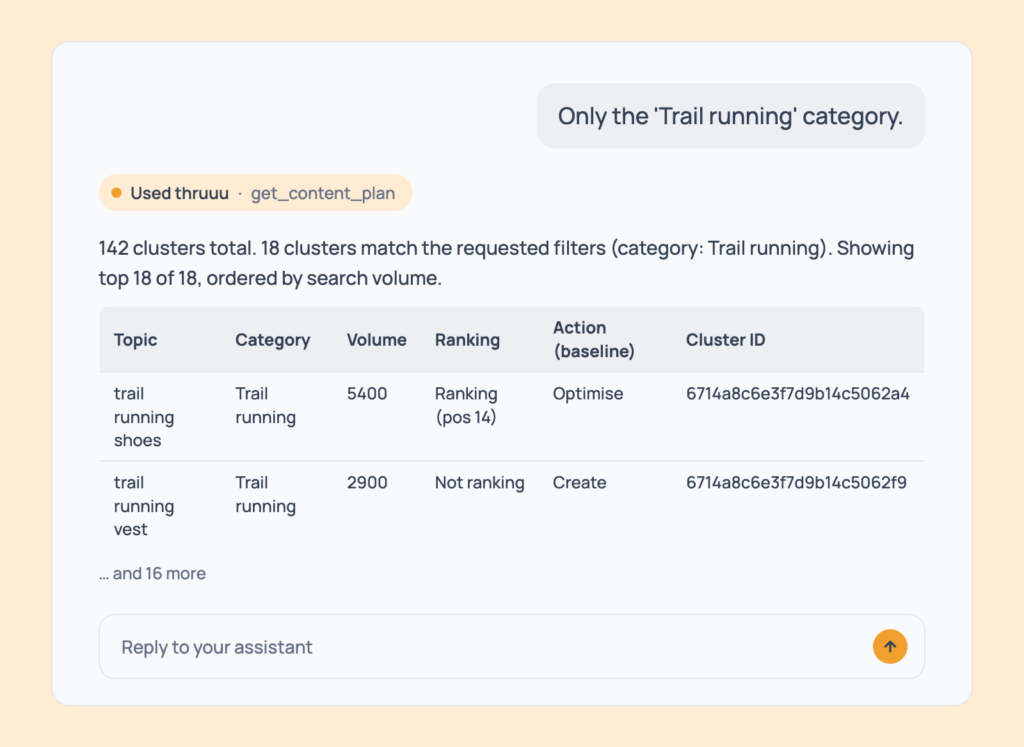Select cluster ID ending in 5062a4
This screenshot has width=1024, height=747.
click(797, 394)
